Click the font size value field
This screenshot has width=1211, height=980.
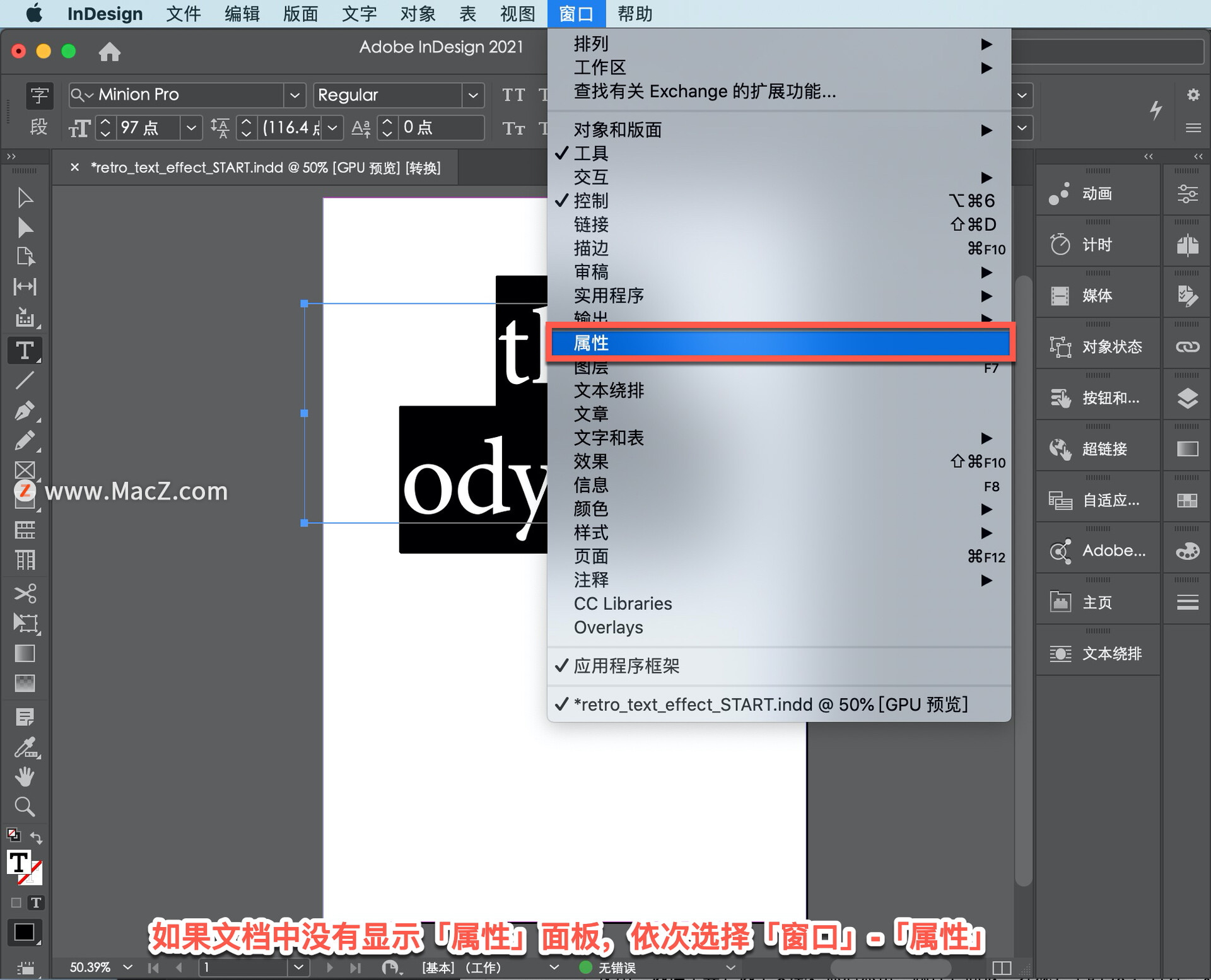click(147, 128)
